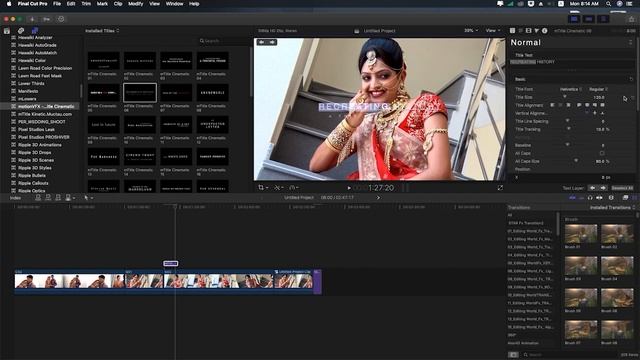Reset the Basic section arrow
This screenshot has height=360, width=640.
click(x=631, y=79)
